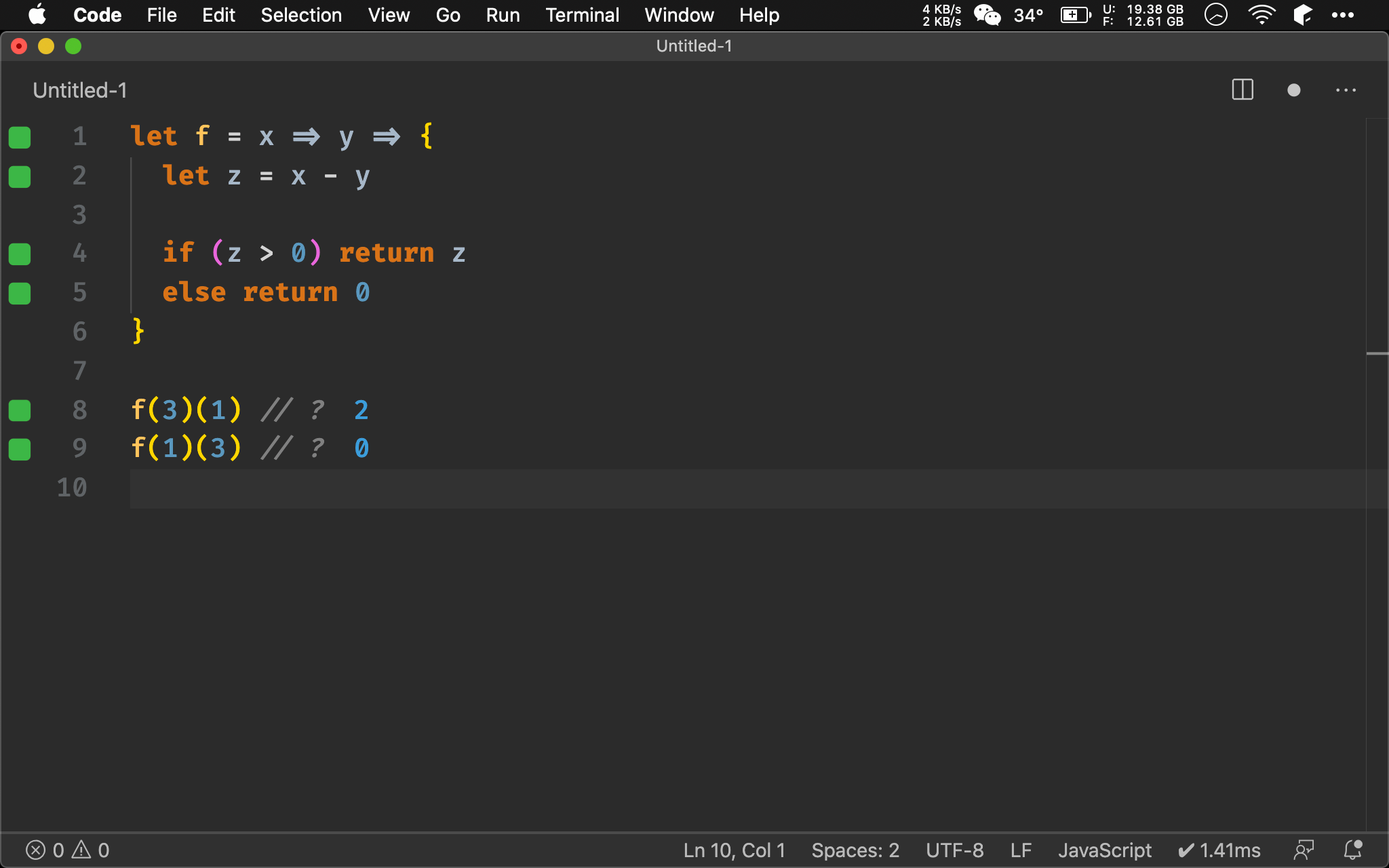Click the disk usage indicator in menu bar
Viewport: 1389px width, 868px height.
click(x=1143, y=15)
